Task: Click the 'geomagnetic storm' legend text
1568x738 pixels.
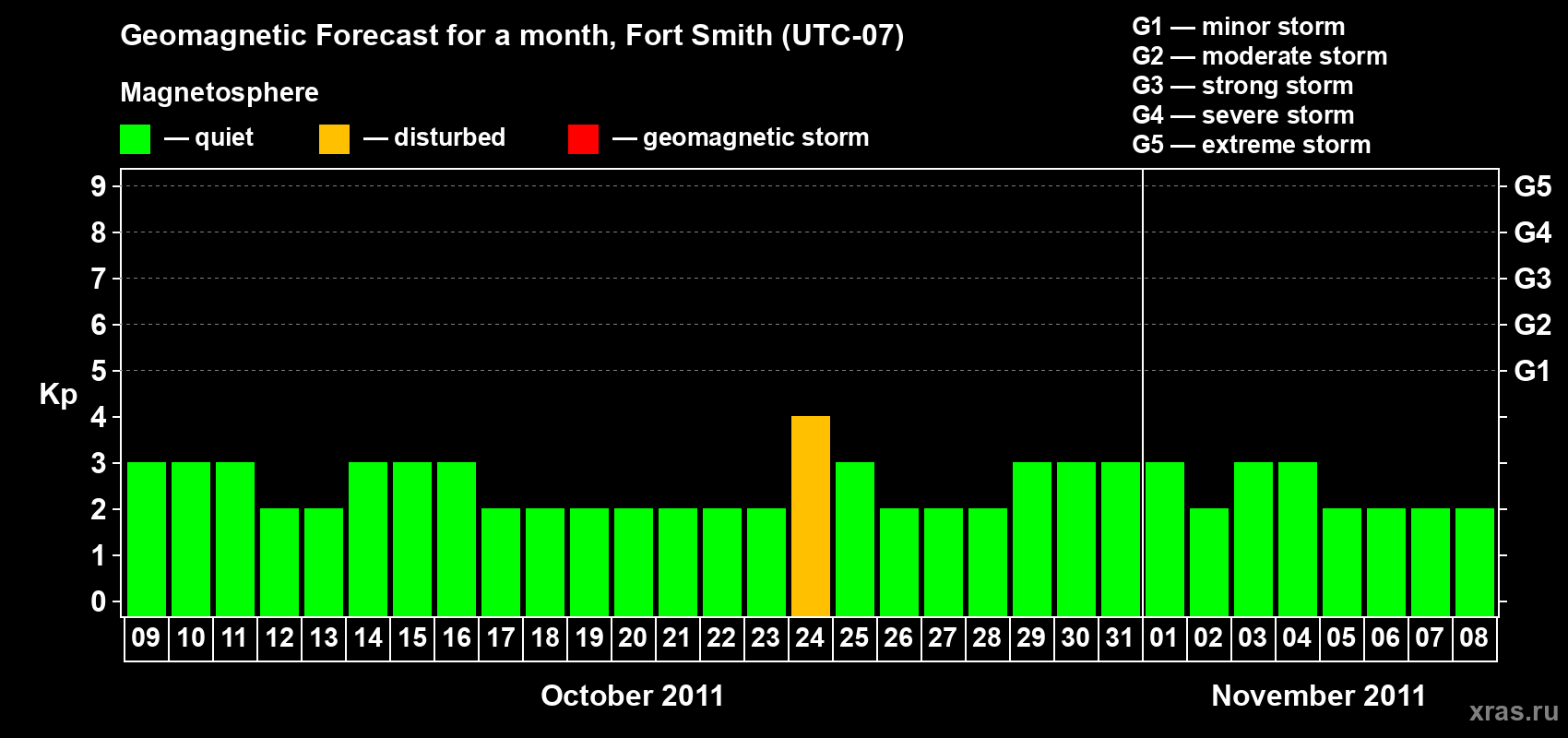Action: click(x=756, y=137)
